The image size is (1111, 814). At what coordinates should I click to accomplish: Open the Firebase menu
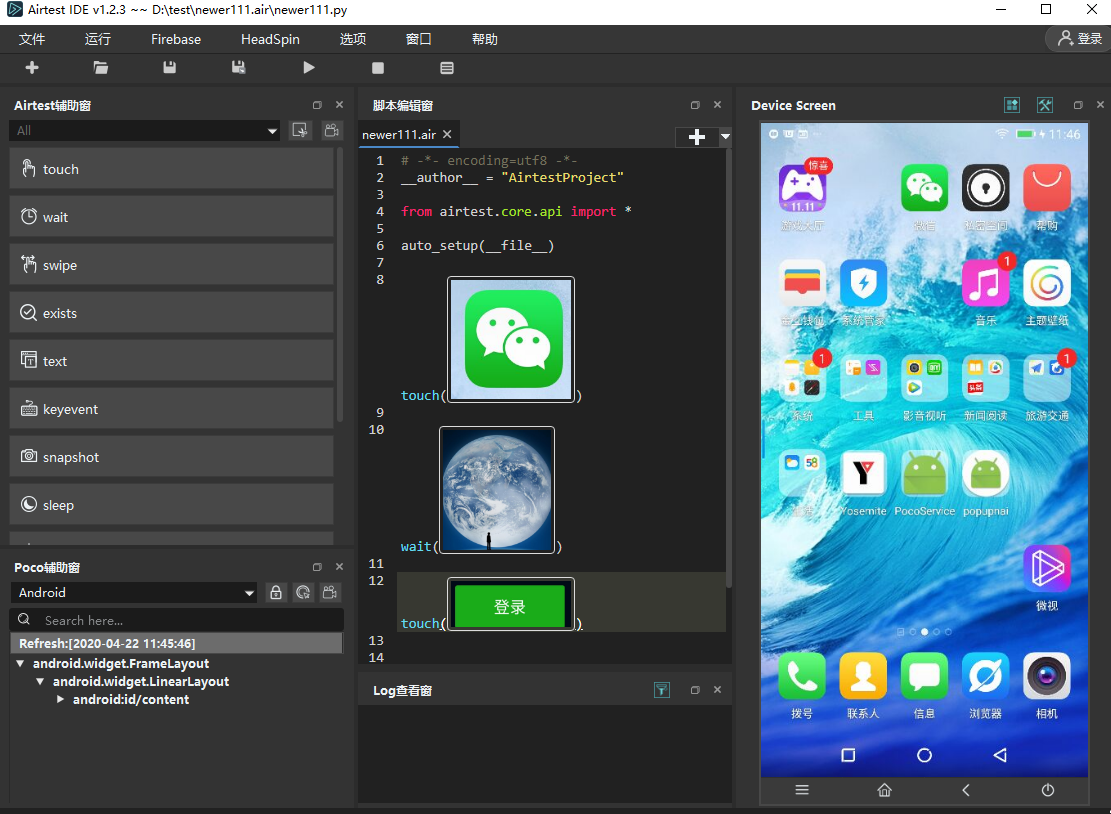tap(176, 39)
